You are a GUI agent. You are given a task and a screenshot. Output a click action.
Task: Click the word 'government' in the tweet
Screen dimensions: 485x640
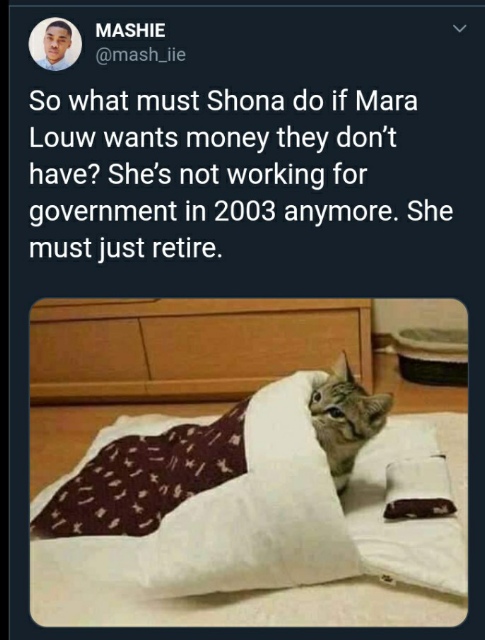pyautogui.click(x=103, y=213)
